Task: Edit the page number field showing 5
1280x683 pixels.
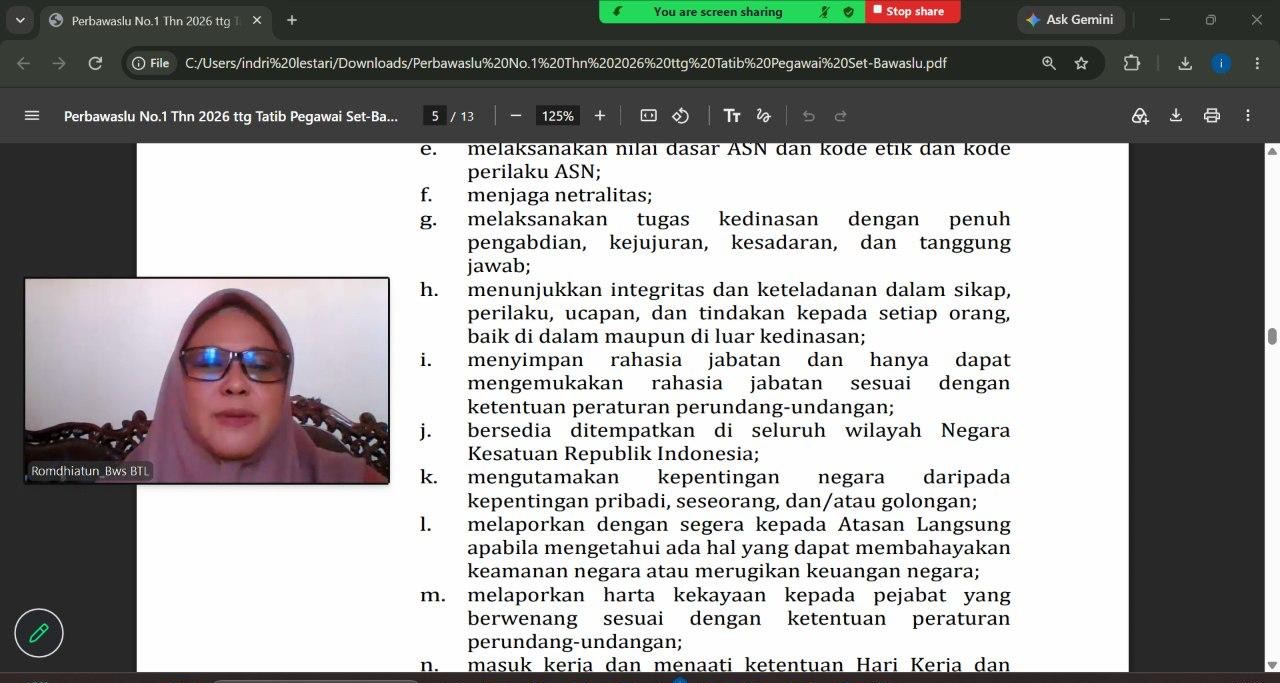Action: 434,116
